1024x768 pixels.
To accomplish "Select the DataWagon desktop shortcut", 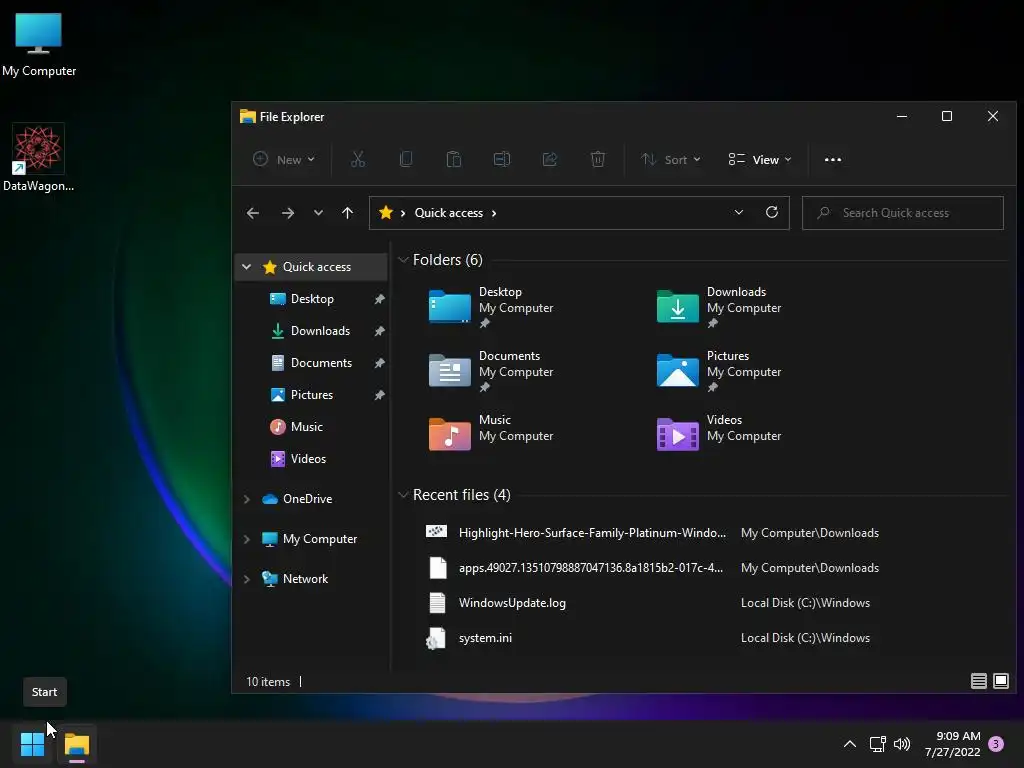I will 39,157.
